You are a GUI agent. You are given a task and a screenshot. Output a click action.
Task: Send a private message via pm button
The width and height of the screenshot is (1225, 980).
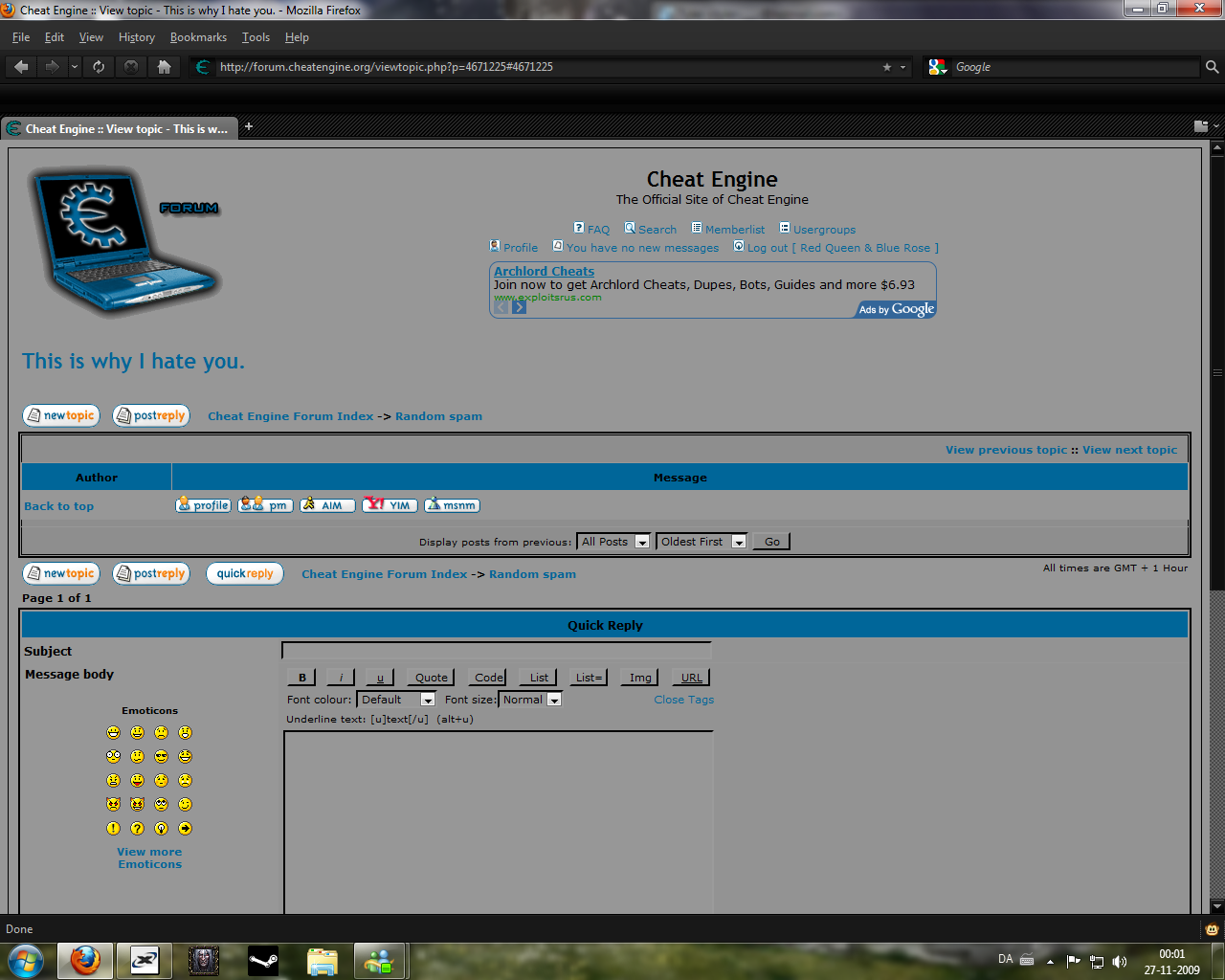[x=264, y=505]
